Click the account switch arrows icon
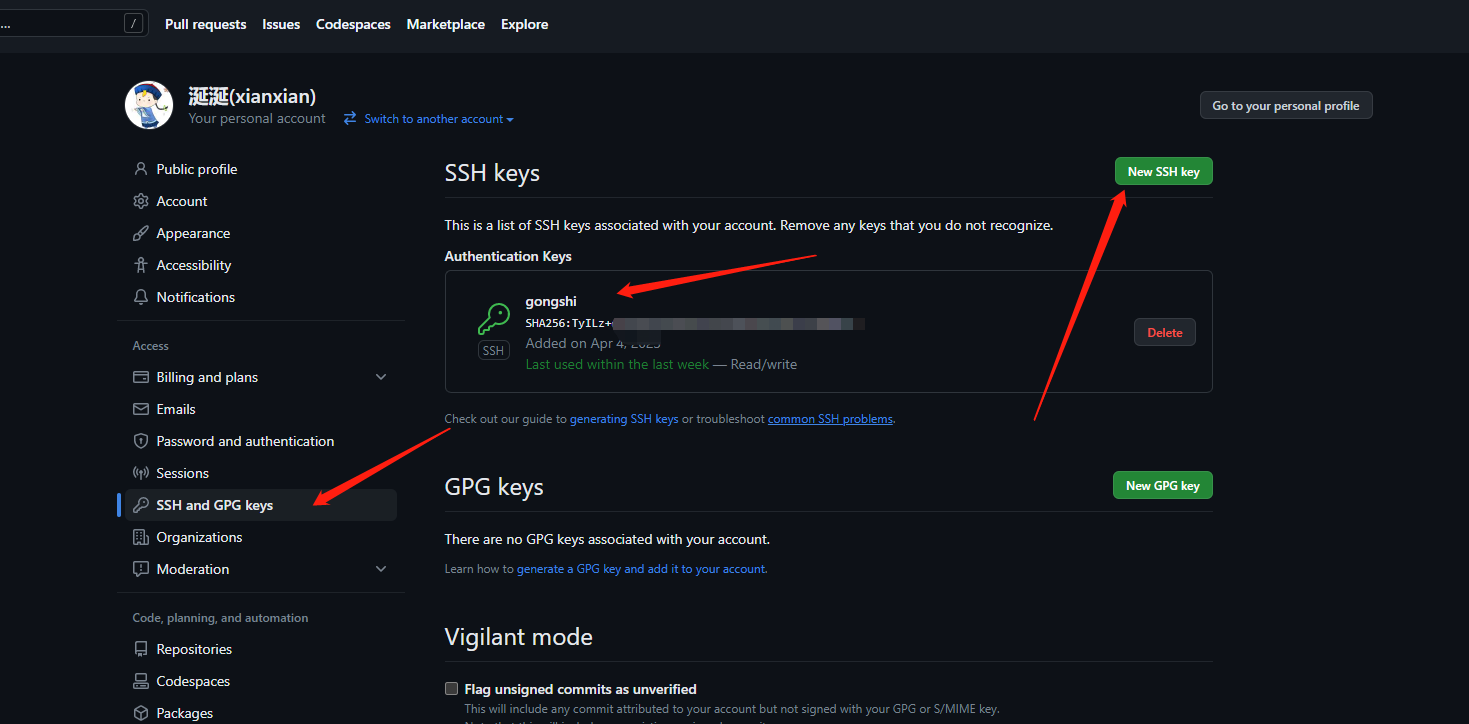 (x=350, y=118)
